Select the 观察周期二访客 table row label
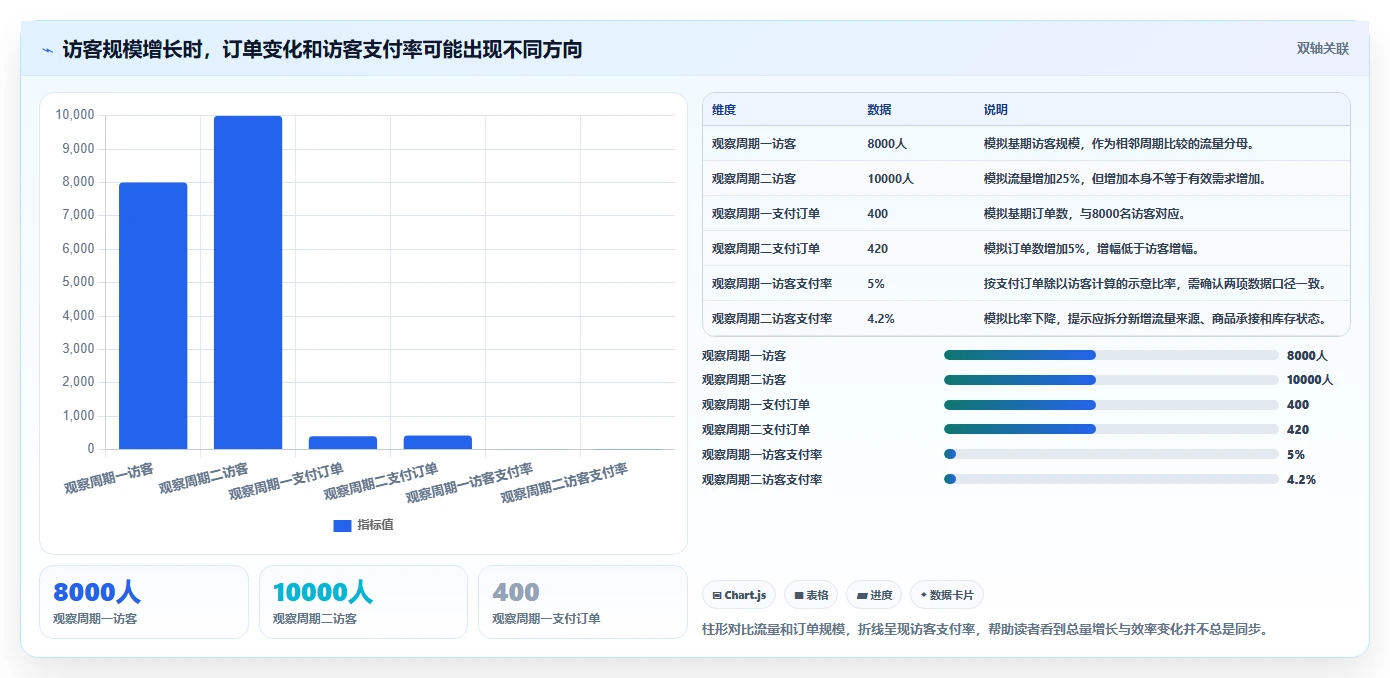1390x678 pixels. click(x=754, y=179)
